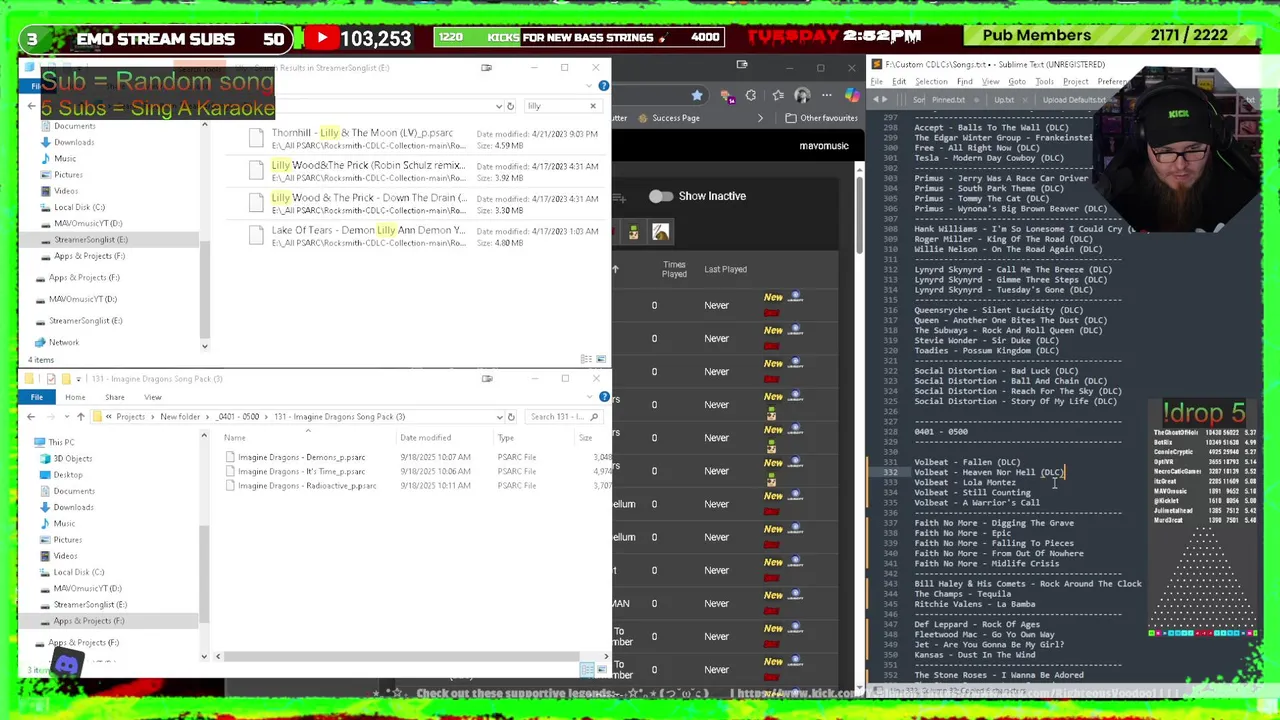Click Sublime Text next tab arrow

point(886,100)
